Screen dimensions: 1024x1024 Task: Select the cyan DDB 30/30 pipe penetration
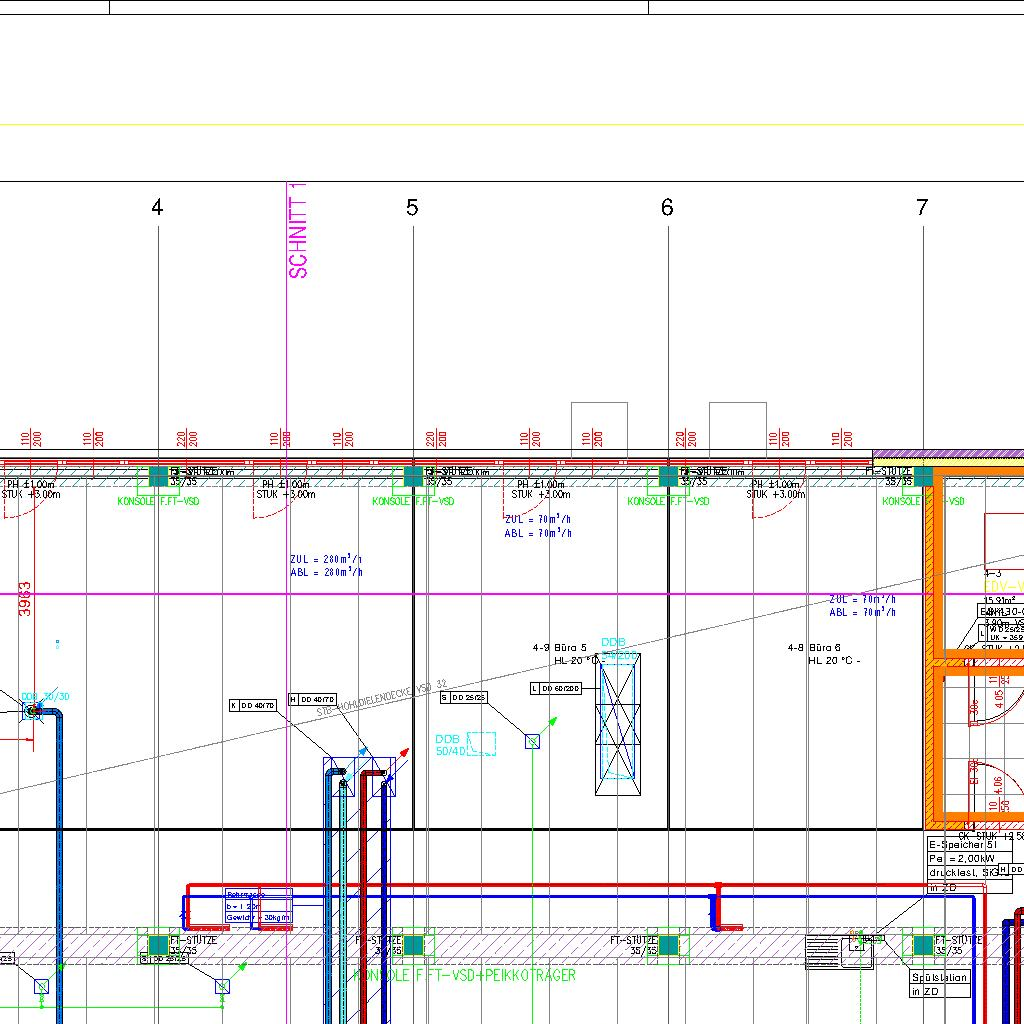tap(33, 710)
